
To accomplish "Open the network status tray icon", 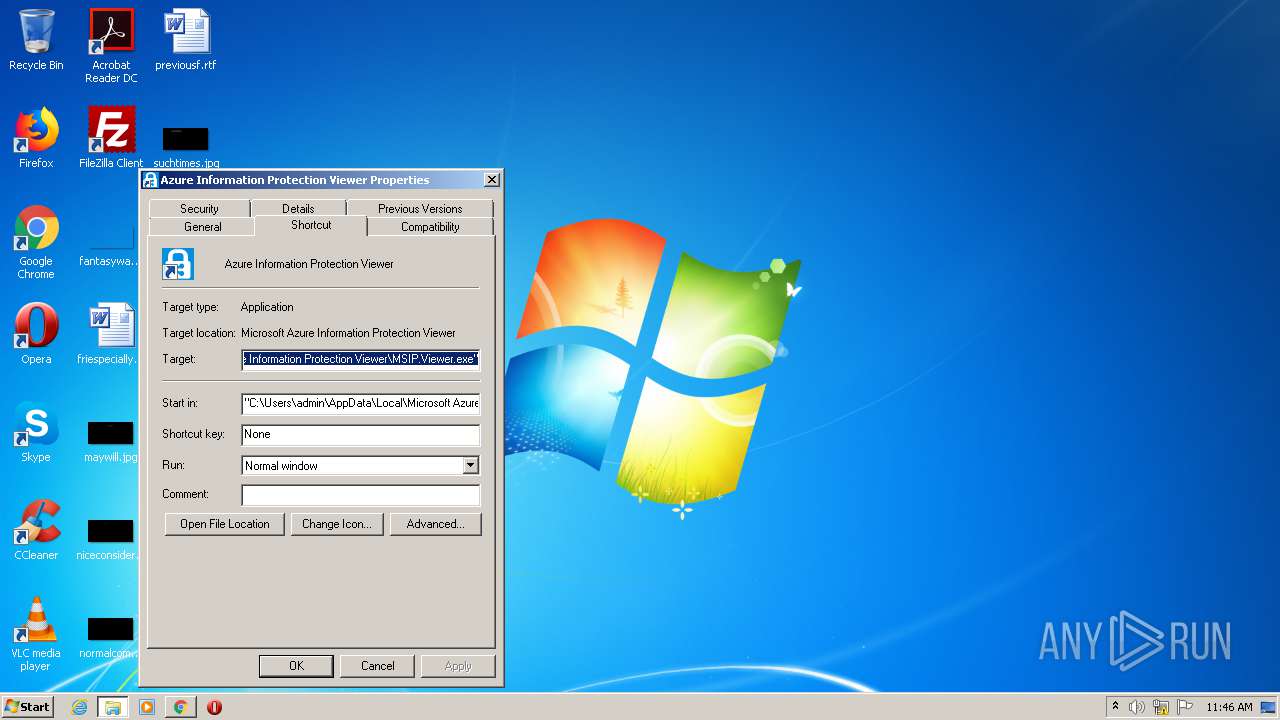I will [1161, 707].
